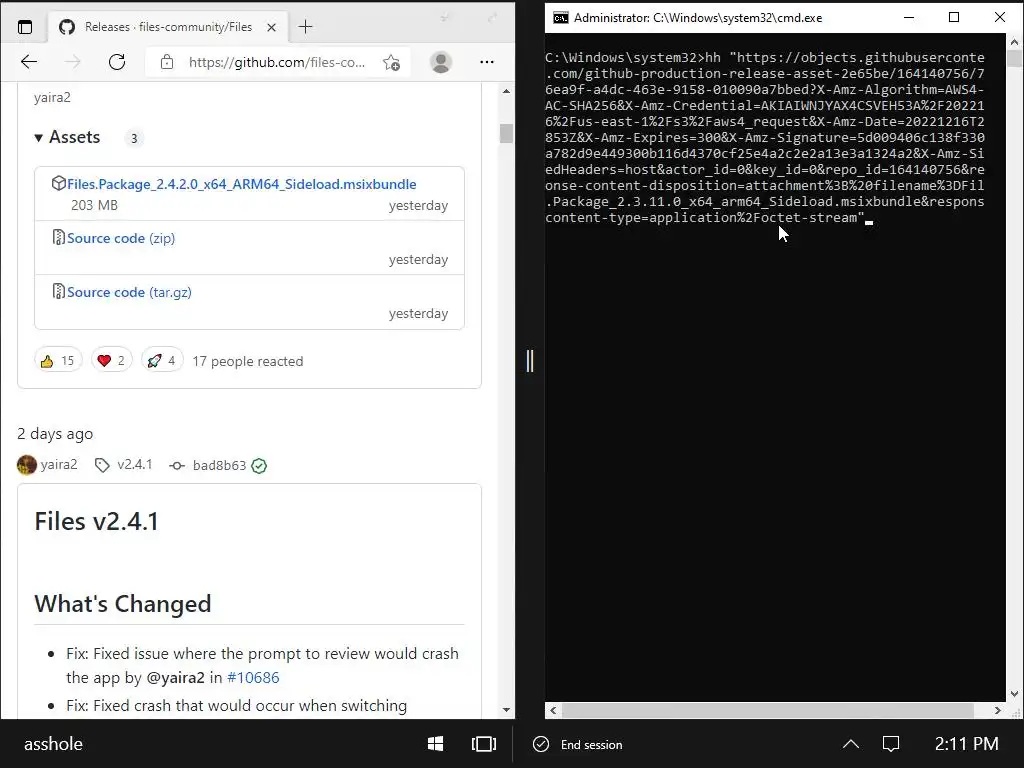Select the Releases files-community/Files tab
This screenshot has height=768, width=1024.
point(167,27)
